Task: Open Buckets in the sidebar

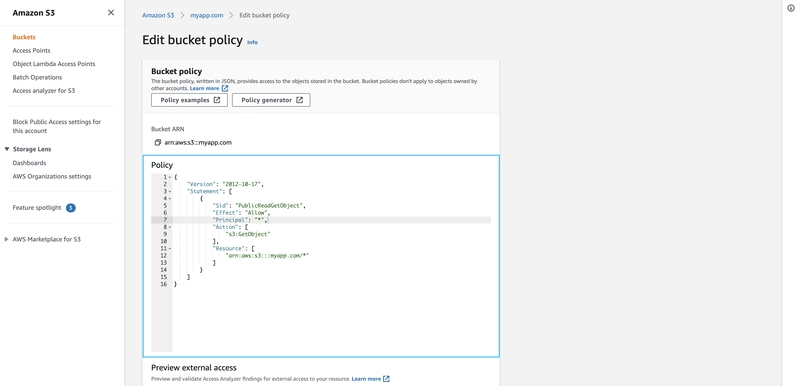Action: [x=24, y=37]
